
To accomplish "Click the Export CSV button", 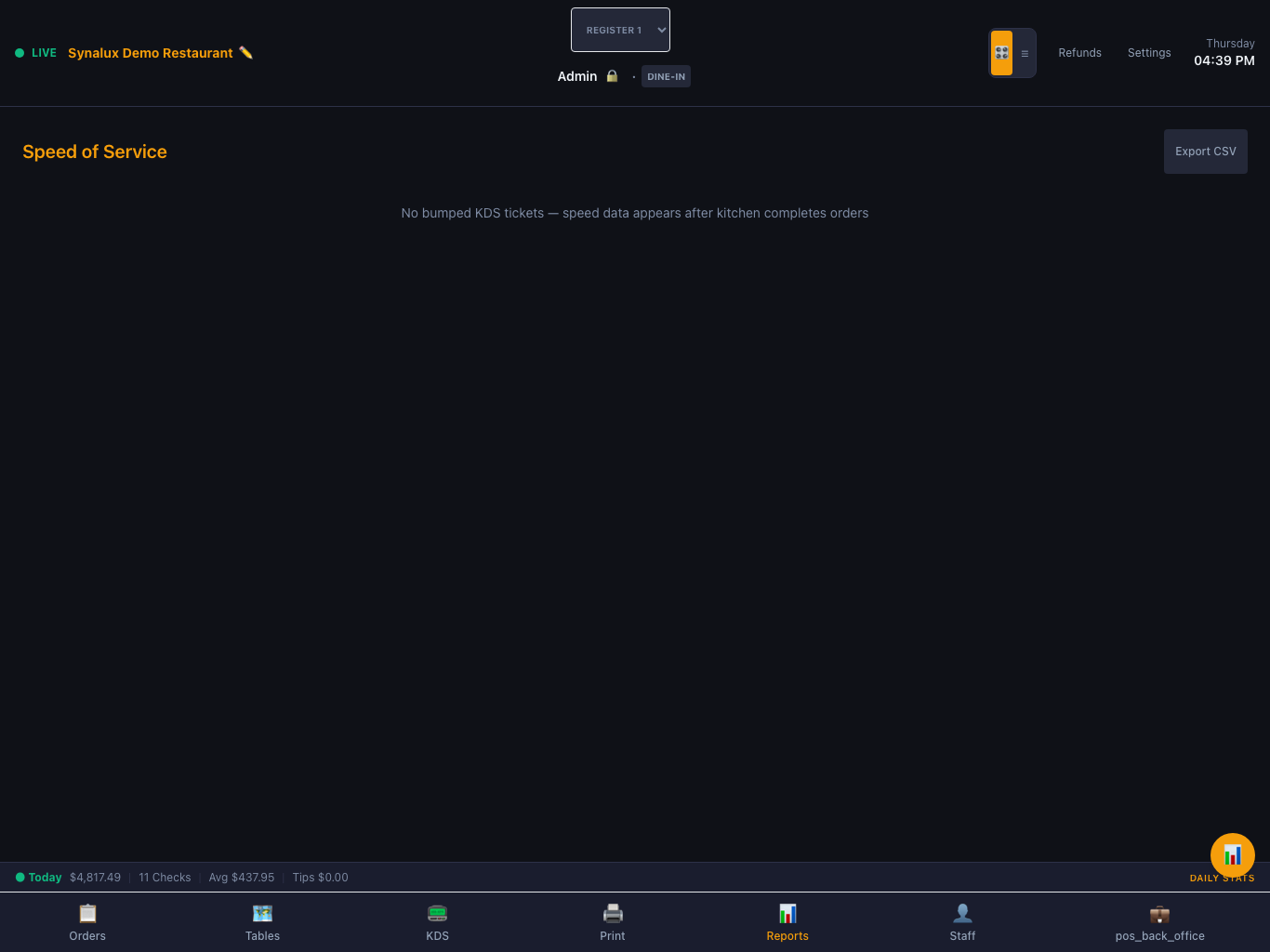I will [x=1206, y=152].
